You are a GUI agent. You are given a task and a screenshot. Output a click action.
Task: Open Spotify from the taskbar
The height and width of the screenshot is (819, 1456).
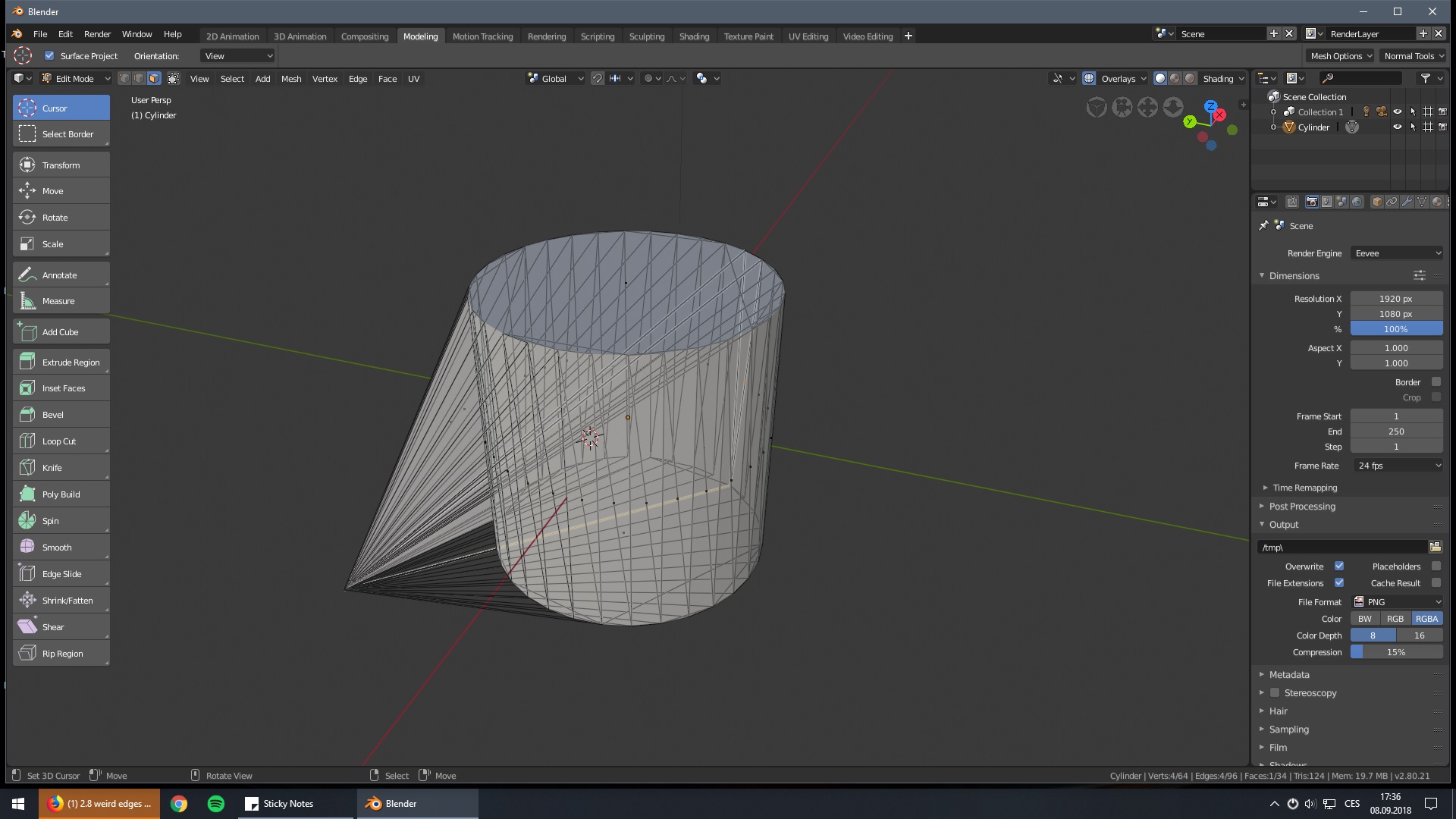(x=216, y=804)
